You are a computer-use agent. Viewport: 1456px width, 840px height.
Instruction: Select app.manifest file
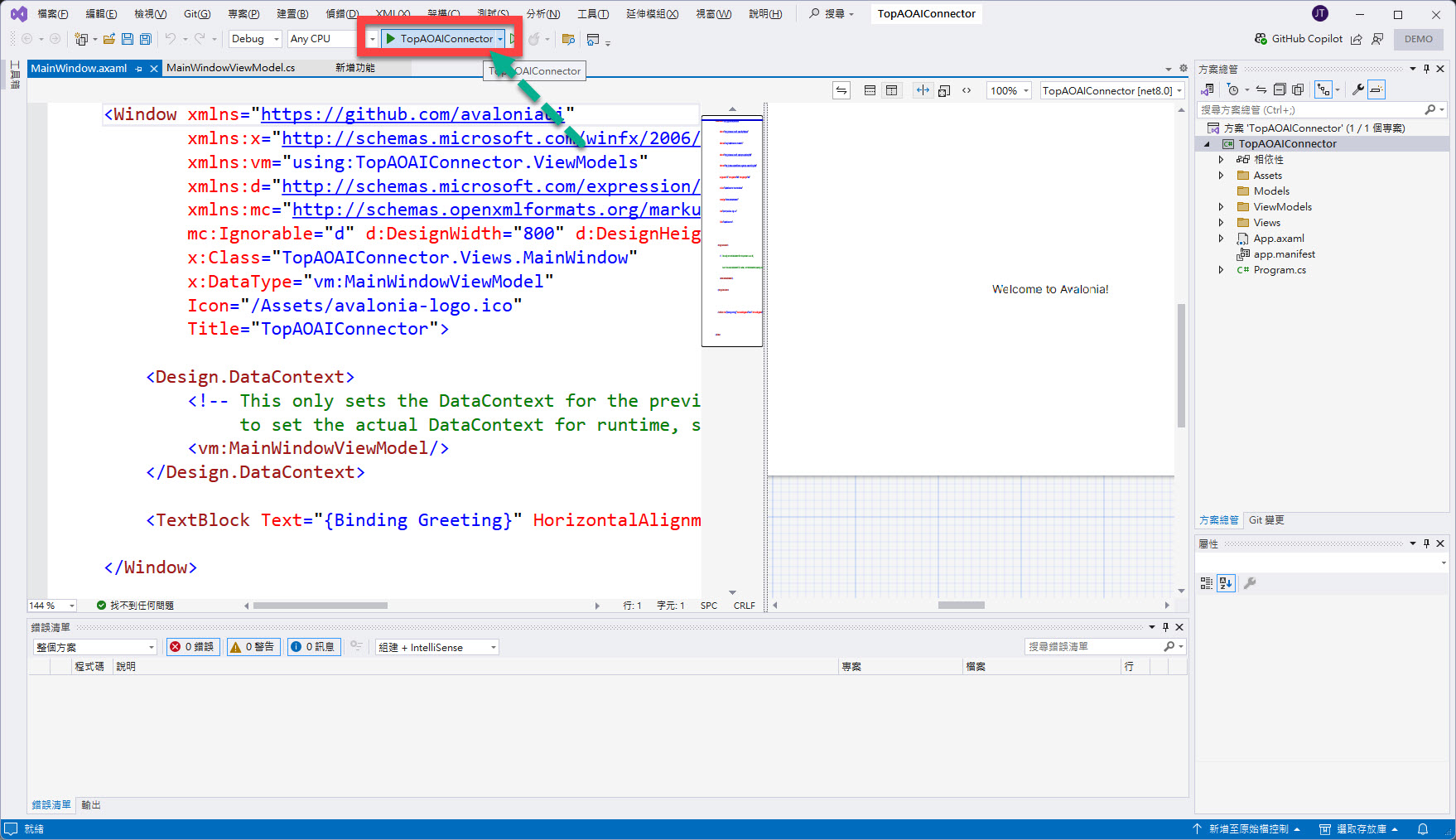[x=1284, y=254]
